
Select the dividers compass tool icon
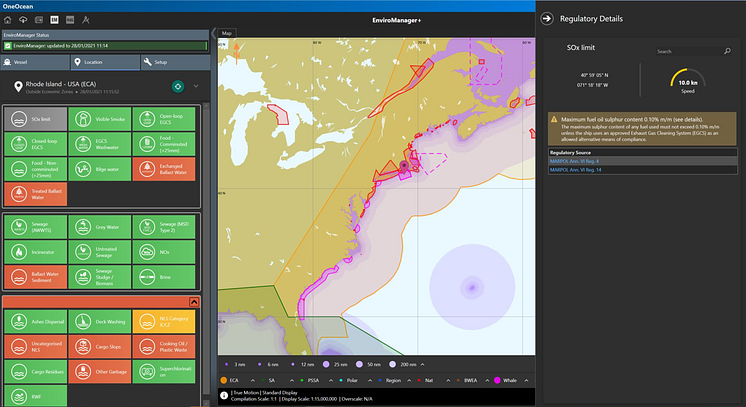pos(86,20)
